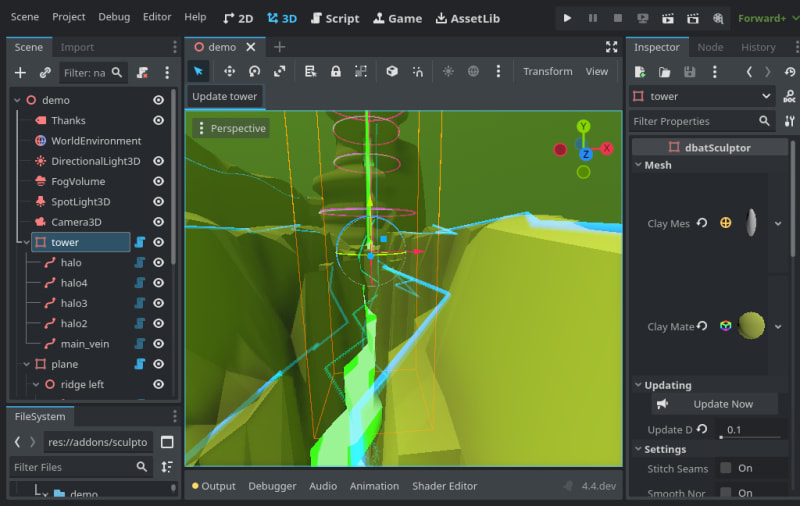Toggle visibility of Camera3D node
800x506 pixels.
click(158, 222)
